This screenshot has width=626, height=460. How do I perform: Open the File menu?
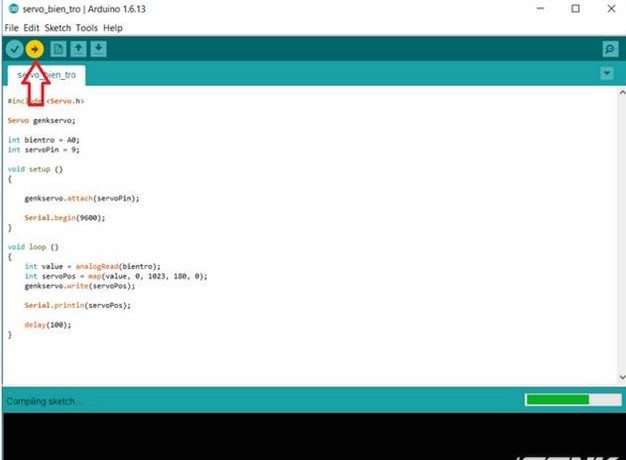[12, 28]
